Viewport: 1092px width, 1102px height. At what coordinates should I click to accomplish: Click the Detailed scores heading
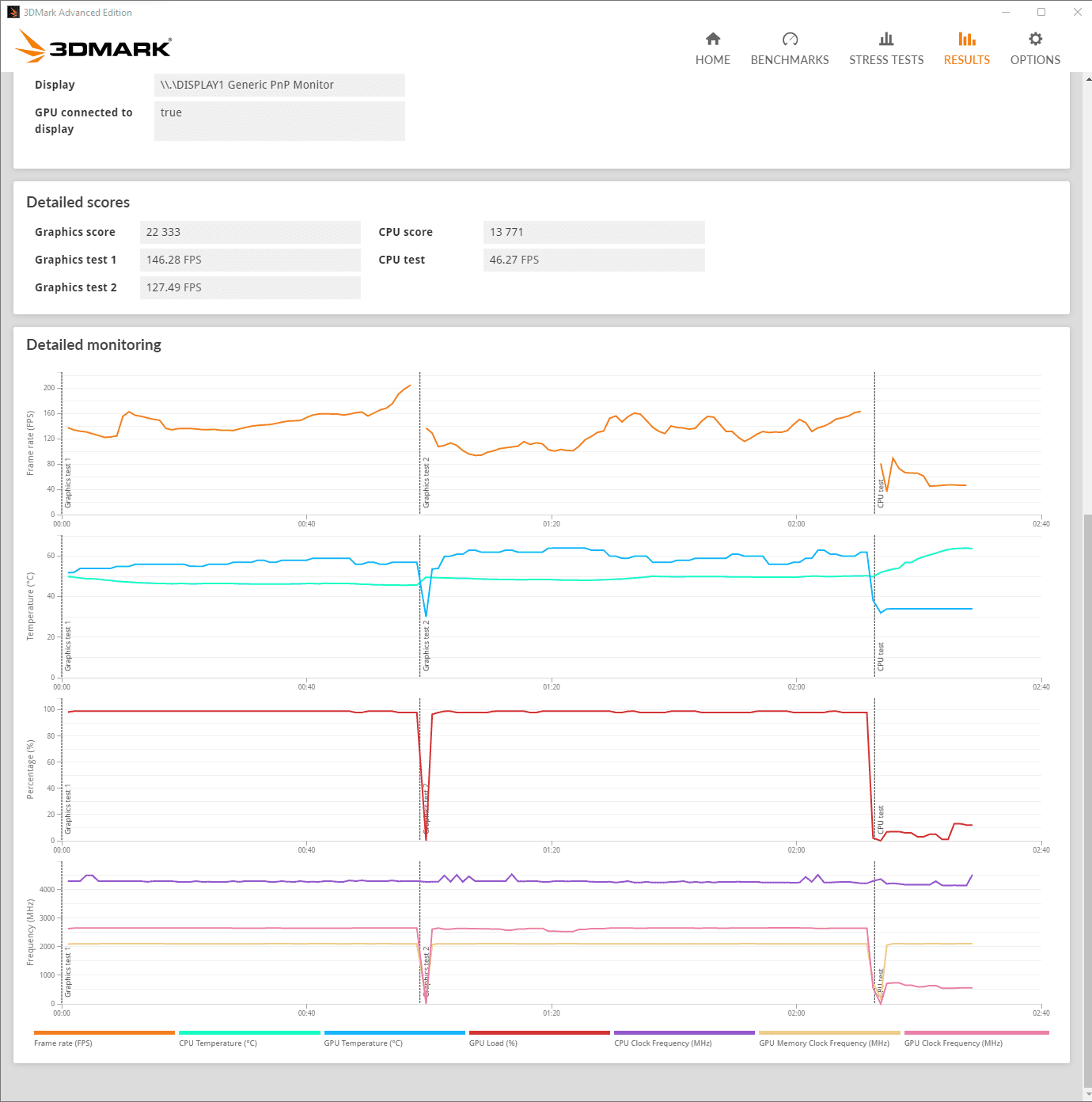(78, 203)
